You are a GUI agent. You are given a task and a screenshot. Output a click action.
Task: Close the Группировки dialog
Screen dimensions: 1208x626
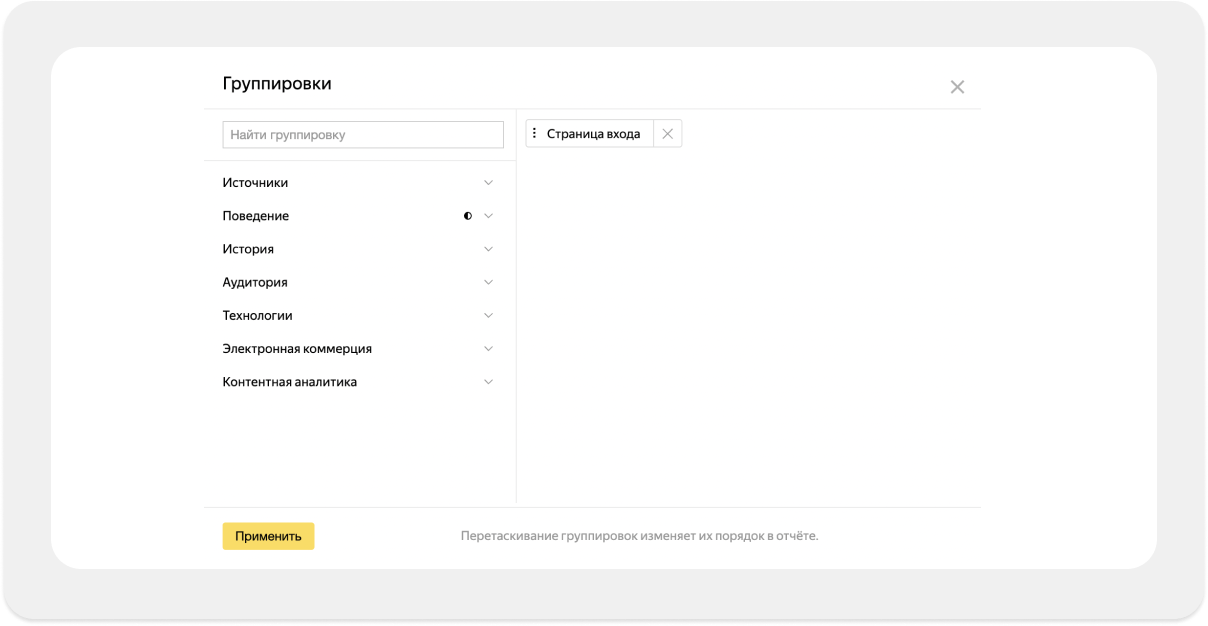click(x=957, y=87)
